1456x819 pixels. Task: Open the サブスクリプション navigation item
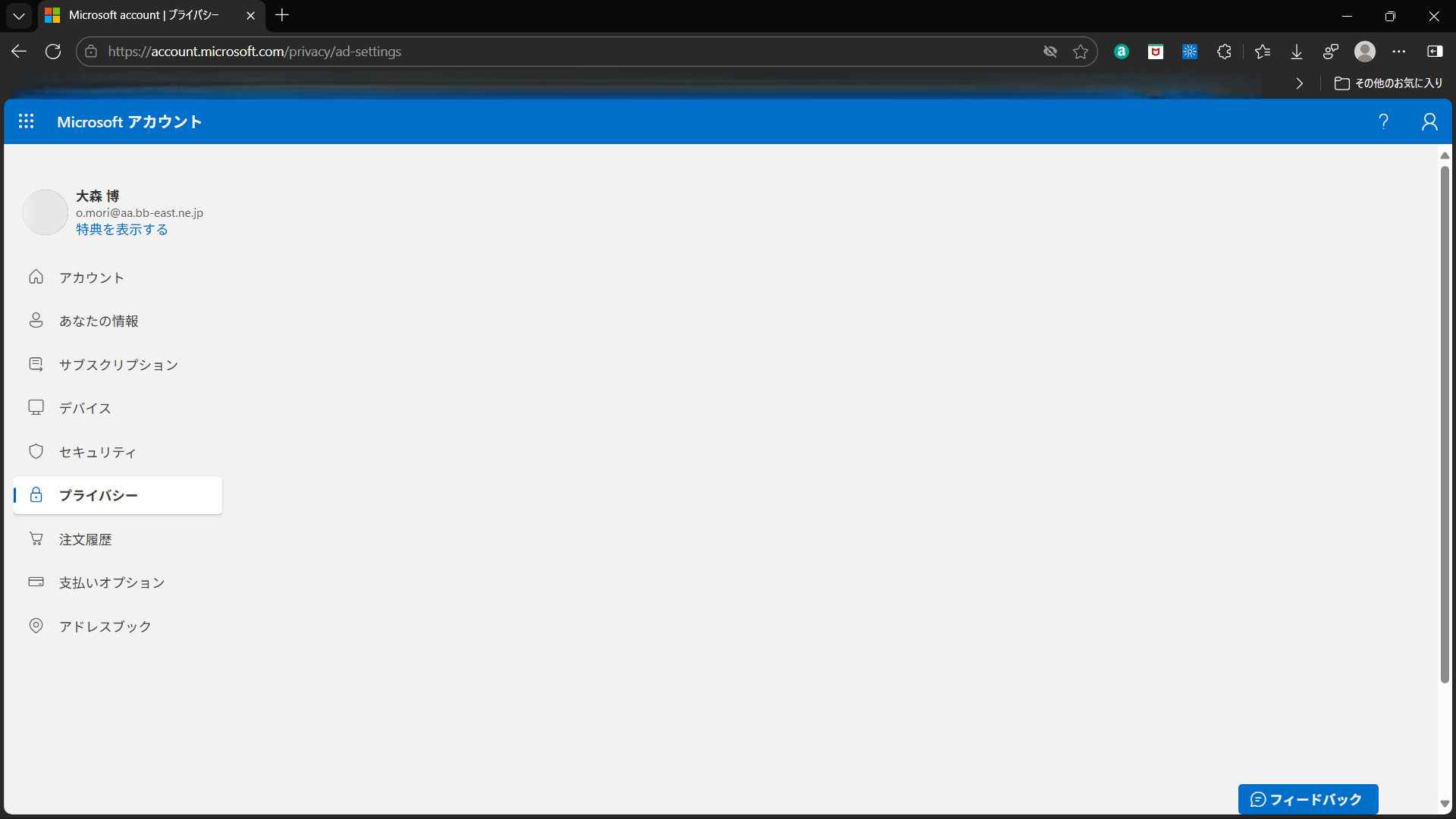coord(118,365)
